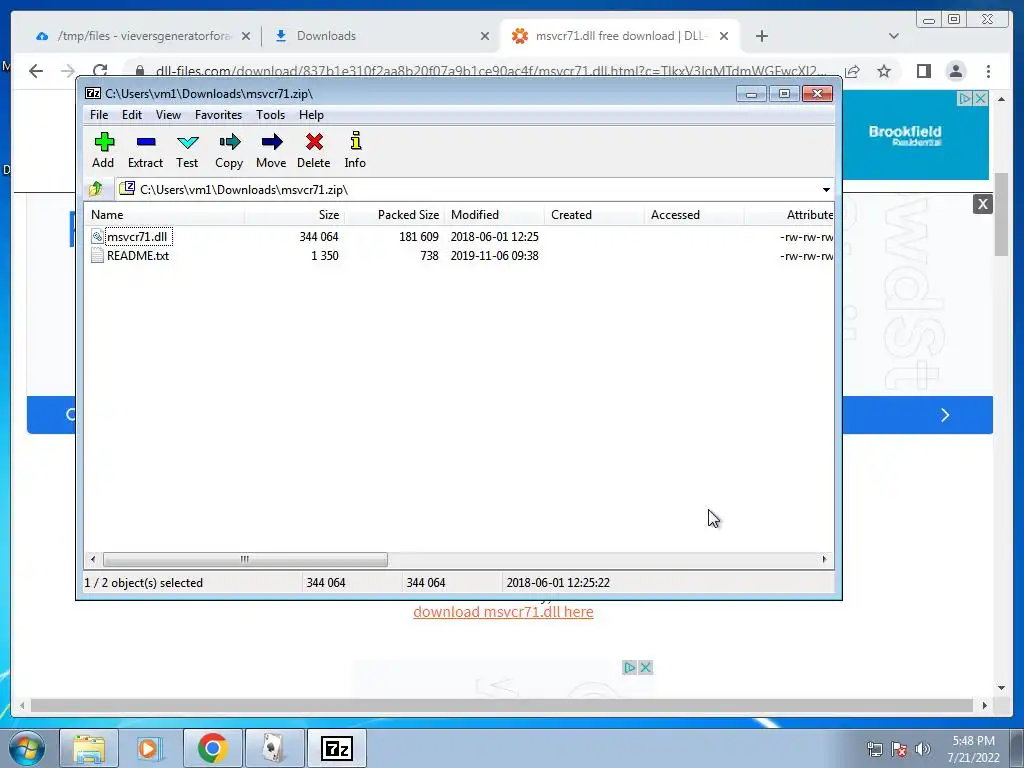The height and width of the screenshot is (768, 1024).
Task: Open Action Center flag tray icon
Action: click(x=899, y=749)
